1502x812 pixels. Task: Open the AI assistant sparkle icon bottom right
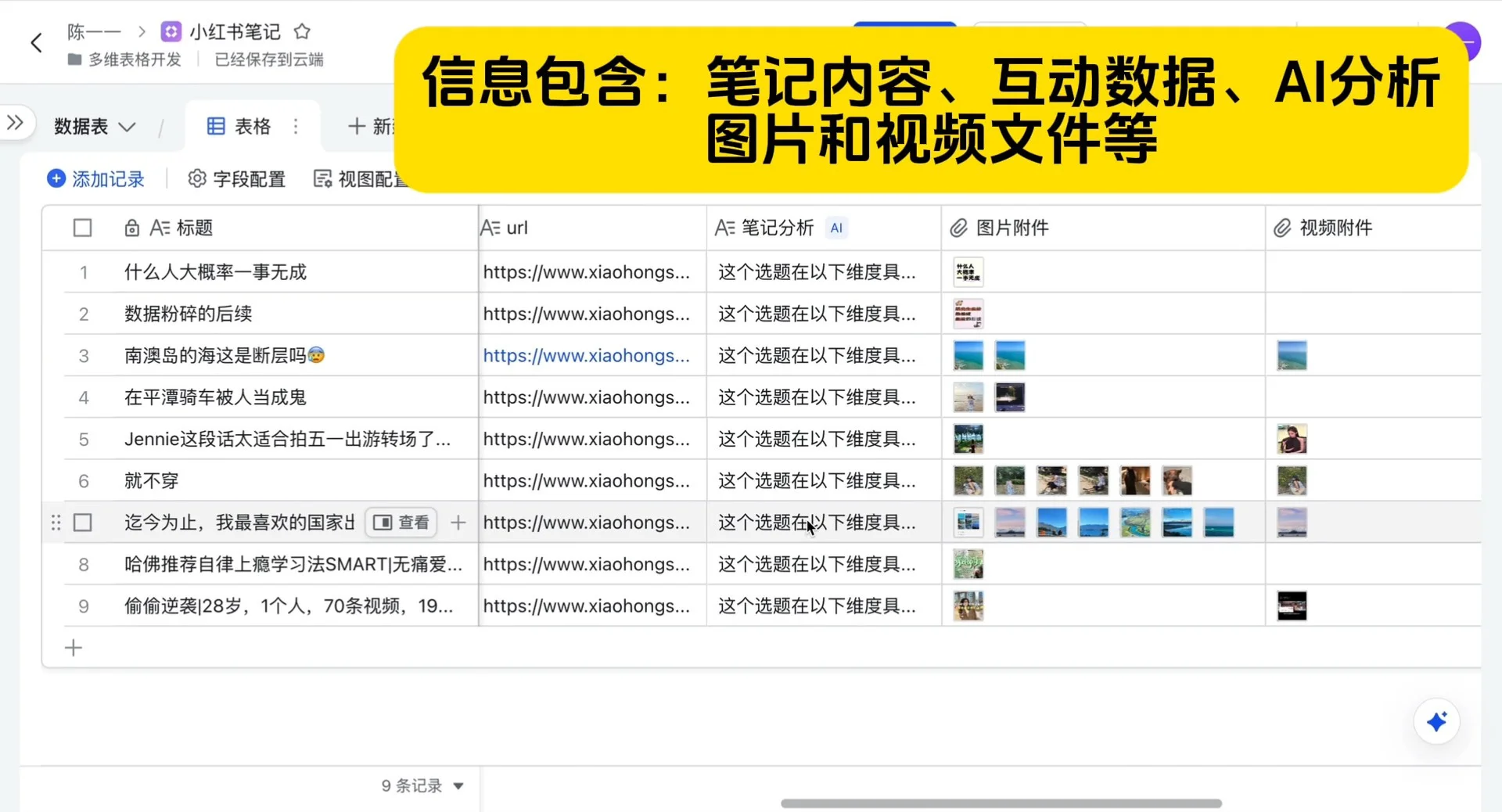[x=1437, y=722]
